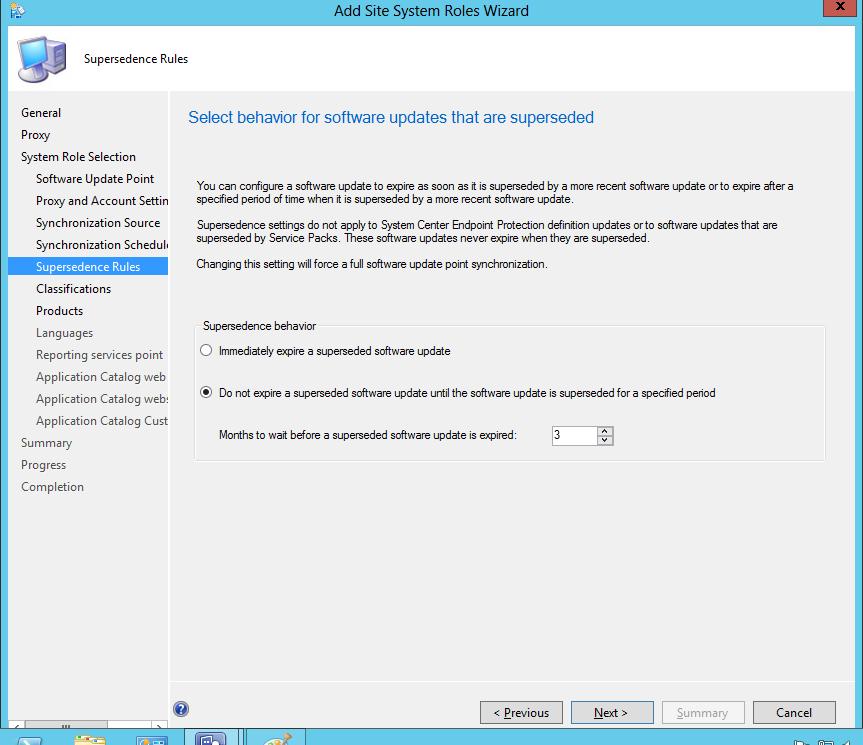
Task: Click Application Catalog Customizations sidebar entry
Action: [x=102, y=421]
